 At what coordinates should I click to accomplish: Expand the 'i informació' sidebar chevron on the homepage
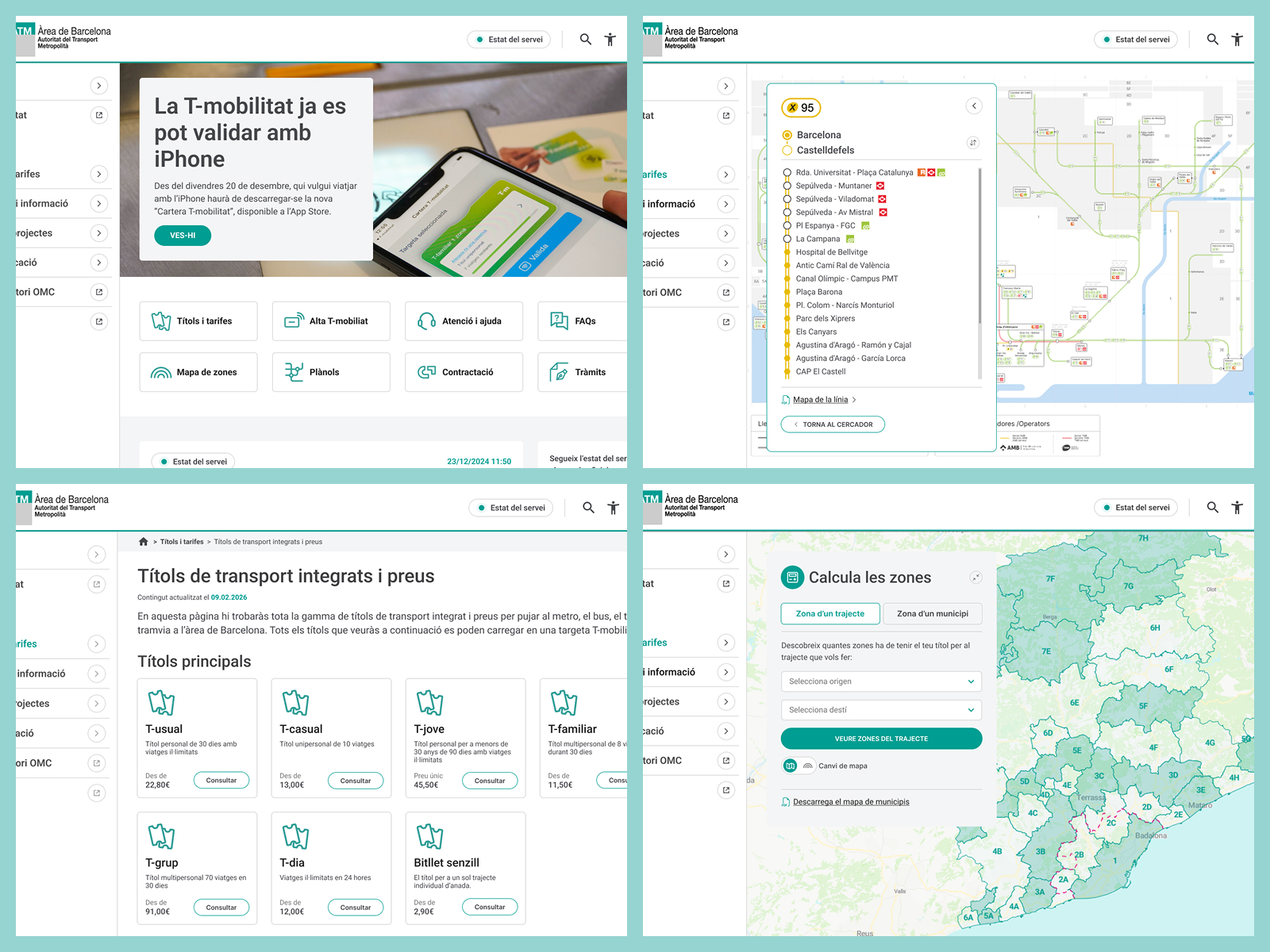pos(99,204)
